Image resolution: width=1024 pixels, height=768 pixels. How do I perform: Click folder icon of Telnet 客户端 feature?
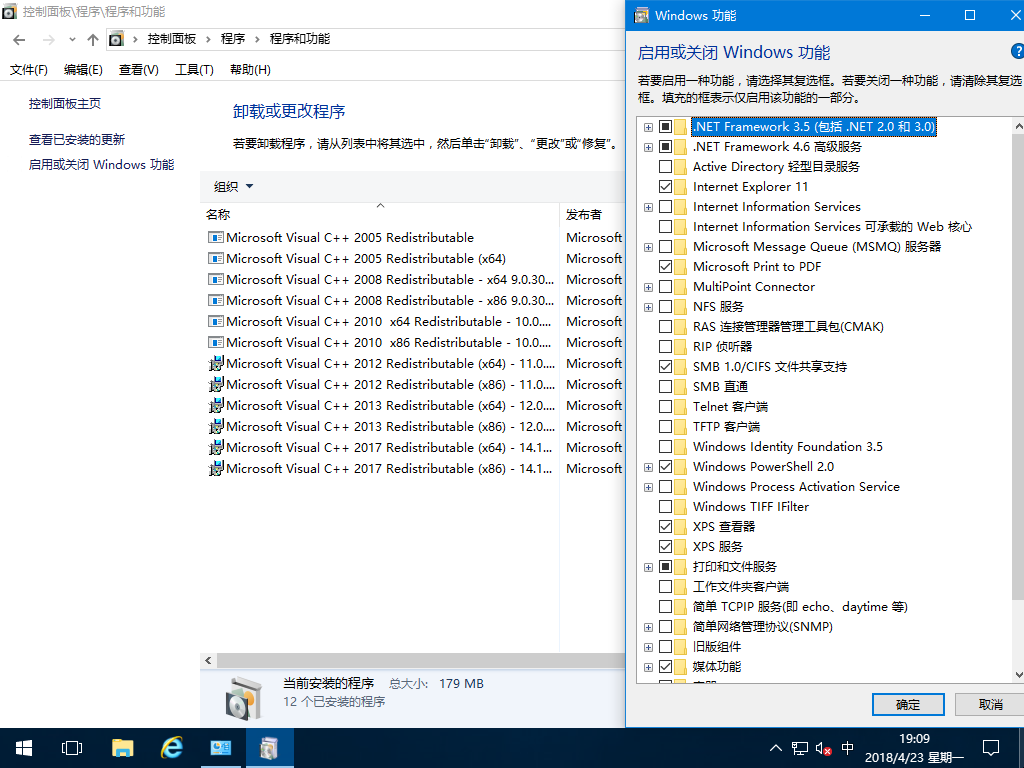(x=680, y=407)
